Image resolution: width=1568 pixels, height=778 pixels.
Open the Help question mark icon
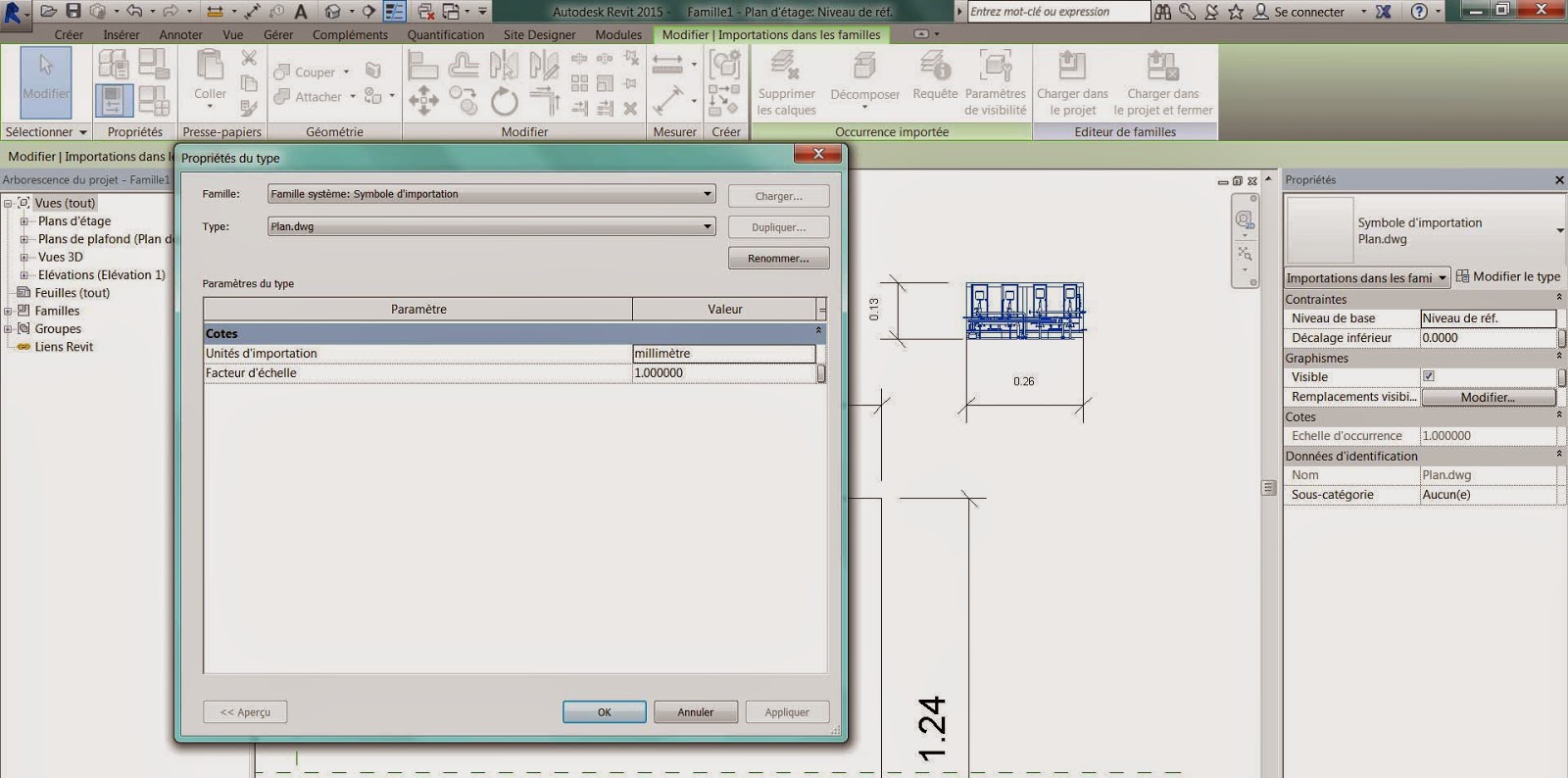point(1419,12)
